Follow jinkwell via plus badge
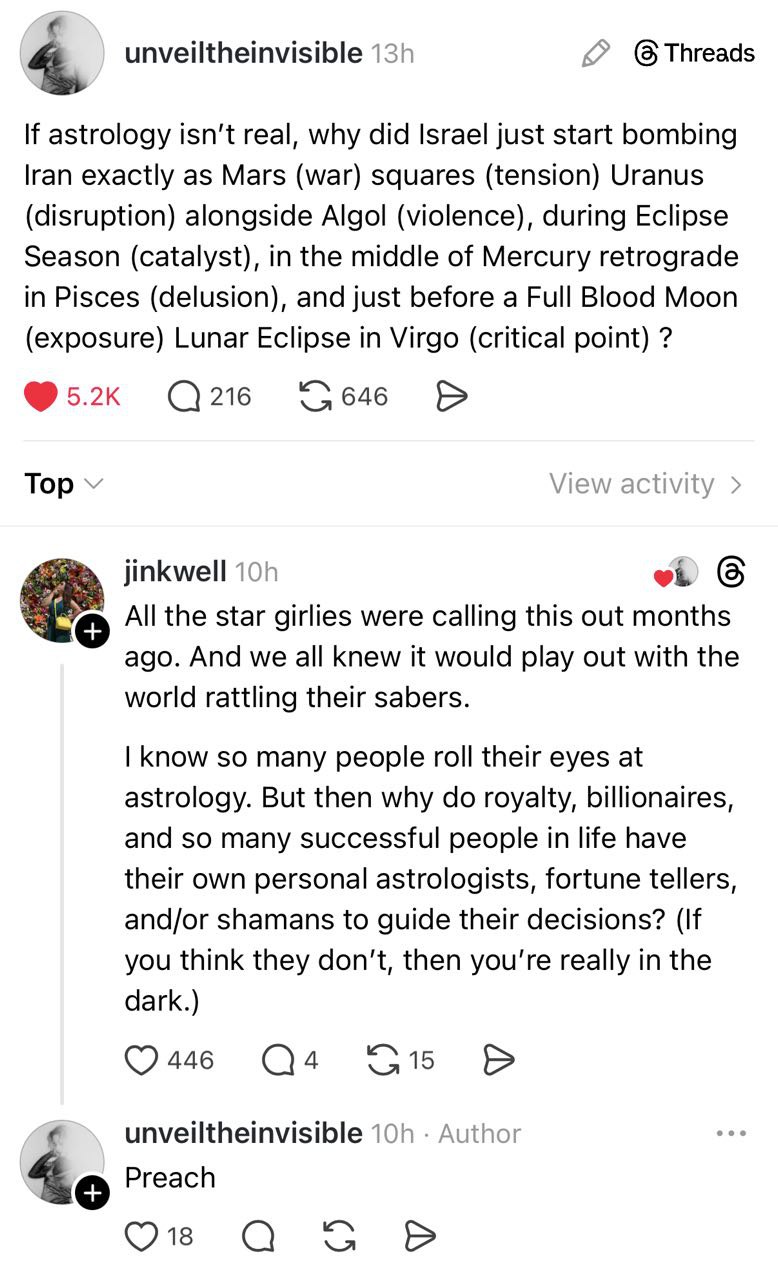The height and width of the screenshot is (1280, 778). (x=92, y=631)
